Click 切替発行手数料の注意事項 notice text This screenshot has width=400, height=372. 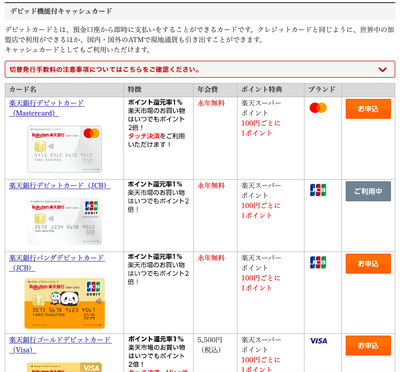pos(105,70)
